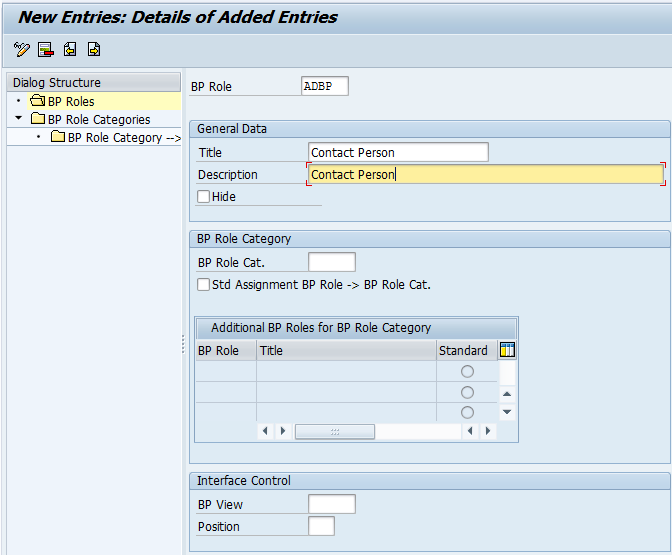Click the Display/Change pencil toolbar icon
The image size is (672, 555).
(21, 49)
